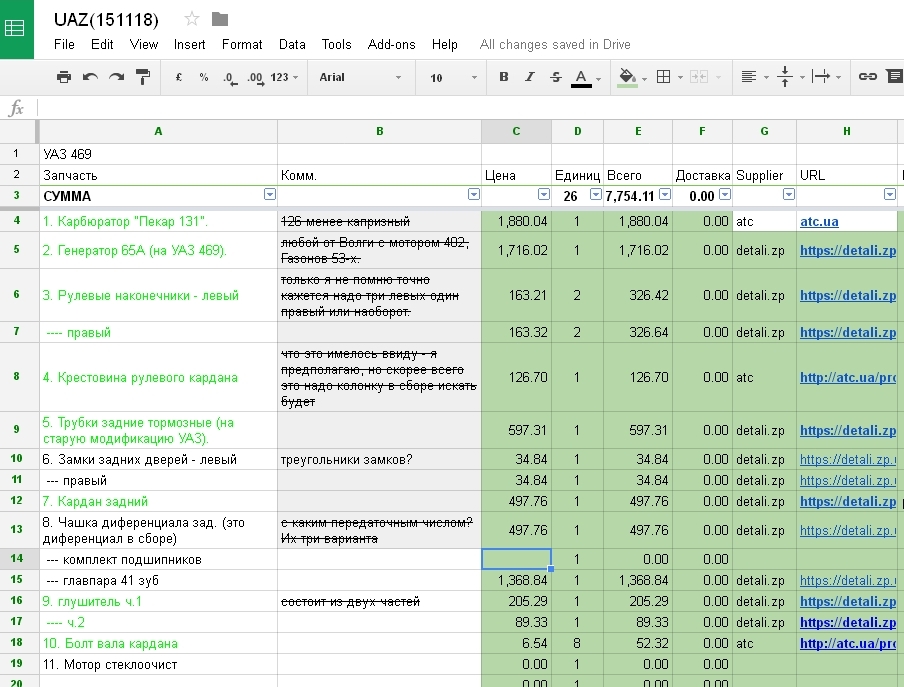Open the Arial font dropdown
This screenshot has width=904, height=687.
360,77
